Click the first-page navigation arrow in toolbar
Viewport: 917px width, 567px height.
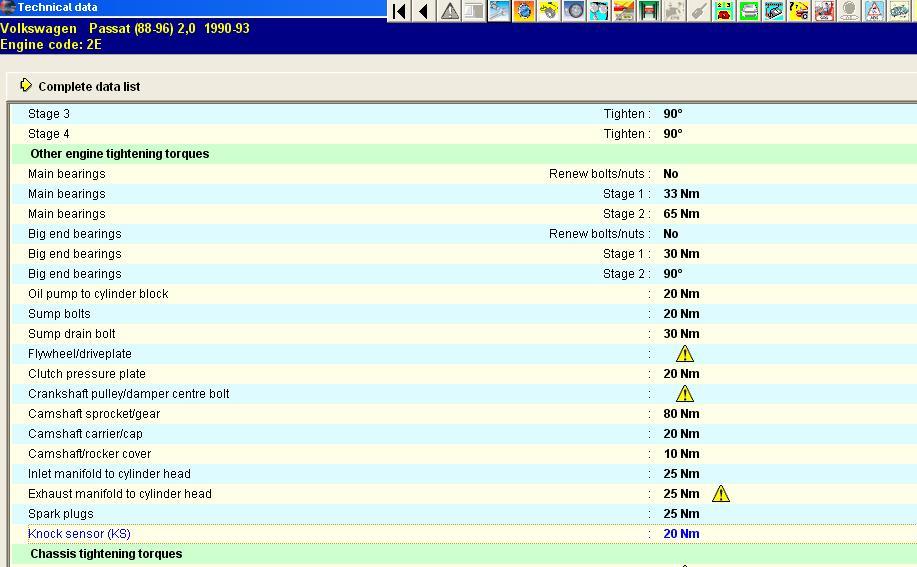coord(399,11)
